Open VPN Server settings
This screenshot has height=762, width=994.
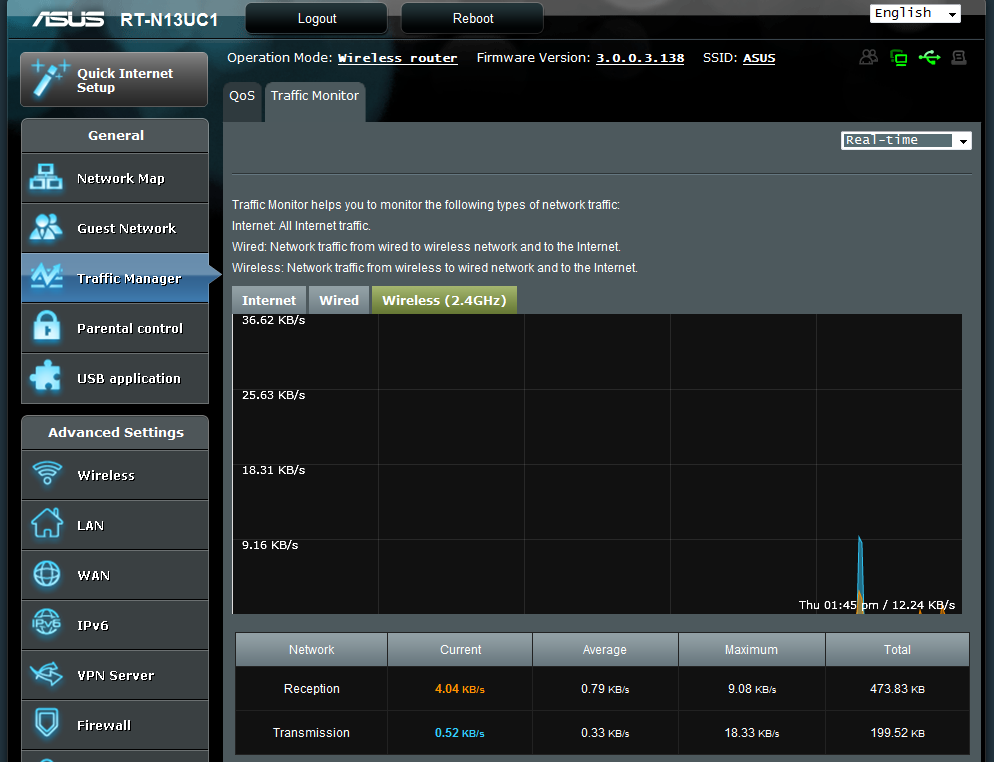(115, 676)
